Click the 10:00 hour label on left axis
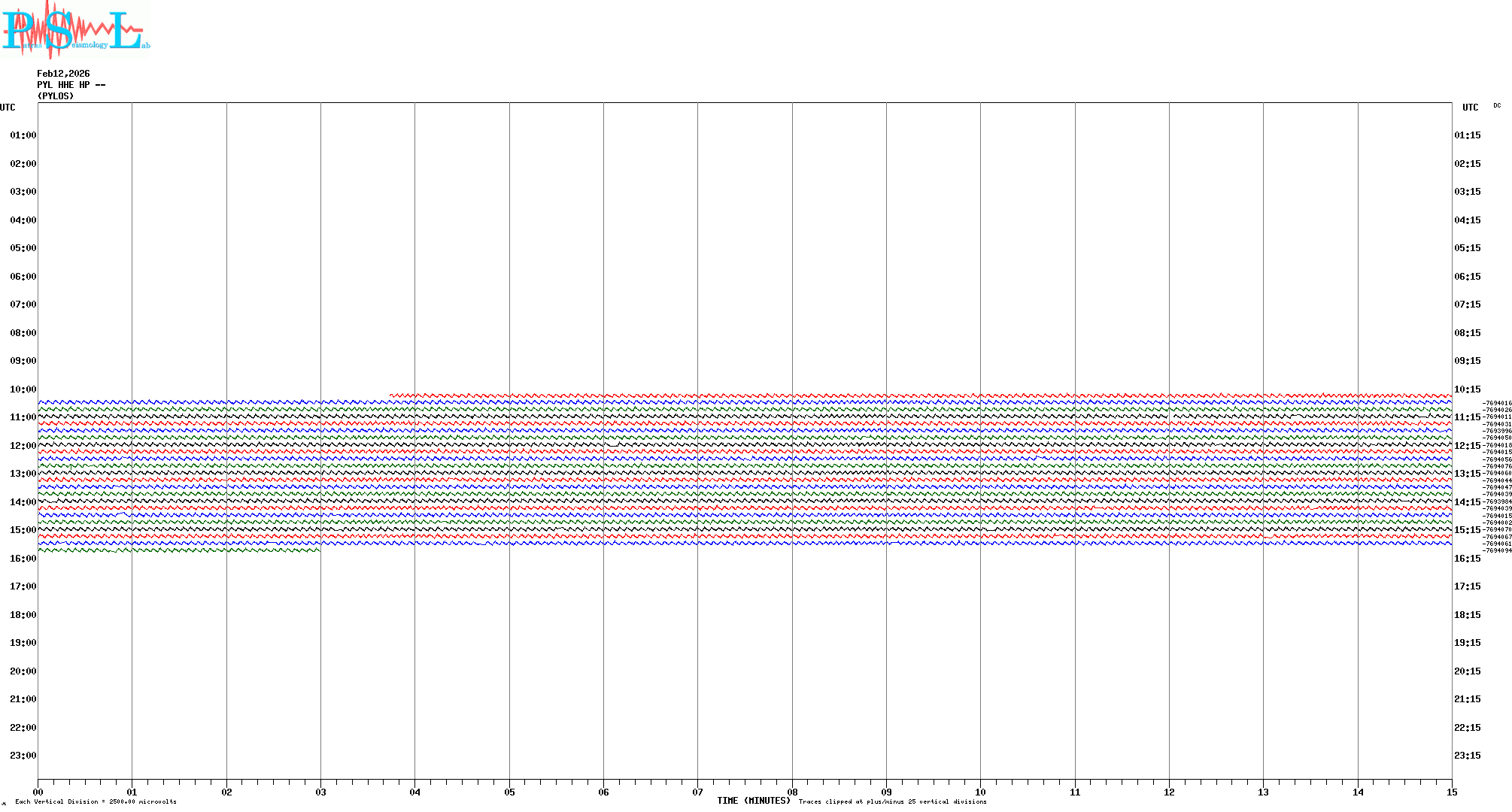Image resolution: width=1512 pixels, height=812 pixels. coord(23,389)
